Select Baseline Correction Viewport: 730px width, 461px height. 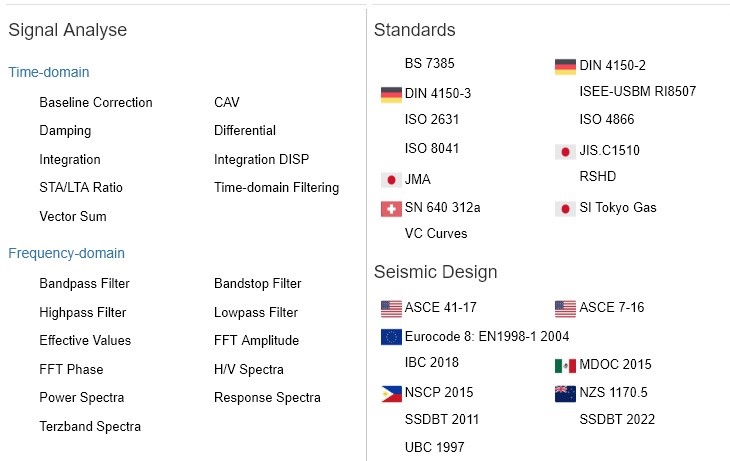click(96, 102)
